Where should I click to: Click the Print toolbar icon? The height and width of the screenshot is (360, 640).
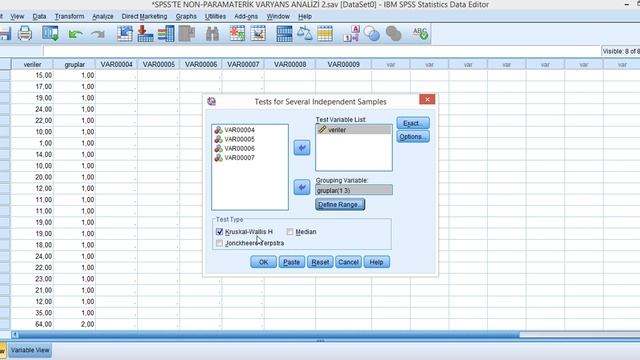tap(24, 33)
